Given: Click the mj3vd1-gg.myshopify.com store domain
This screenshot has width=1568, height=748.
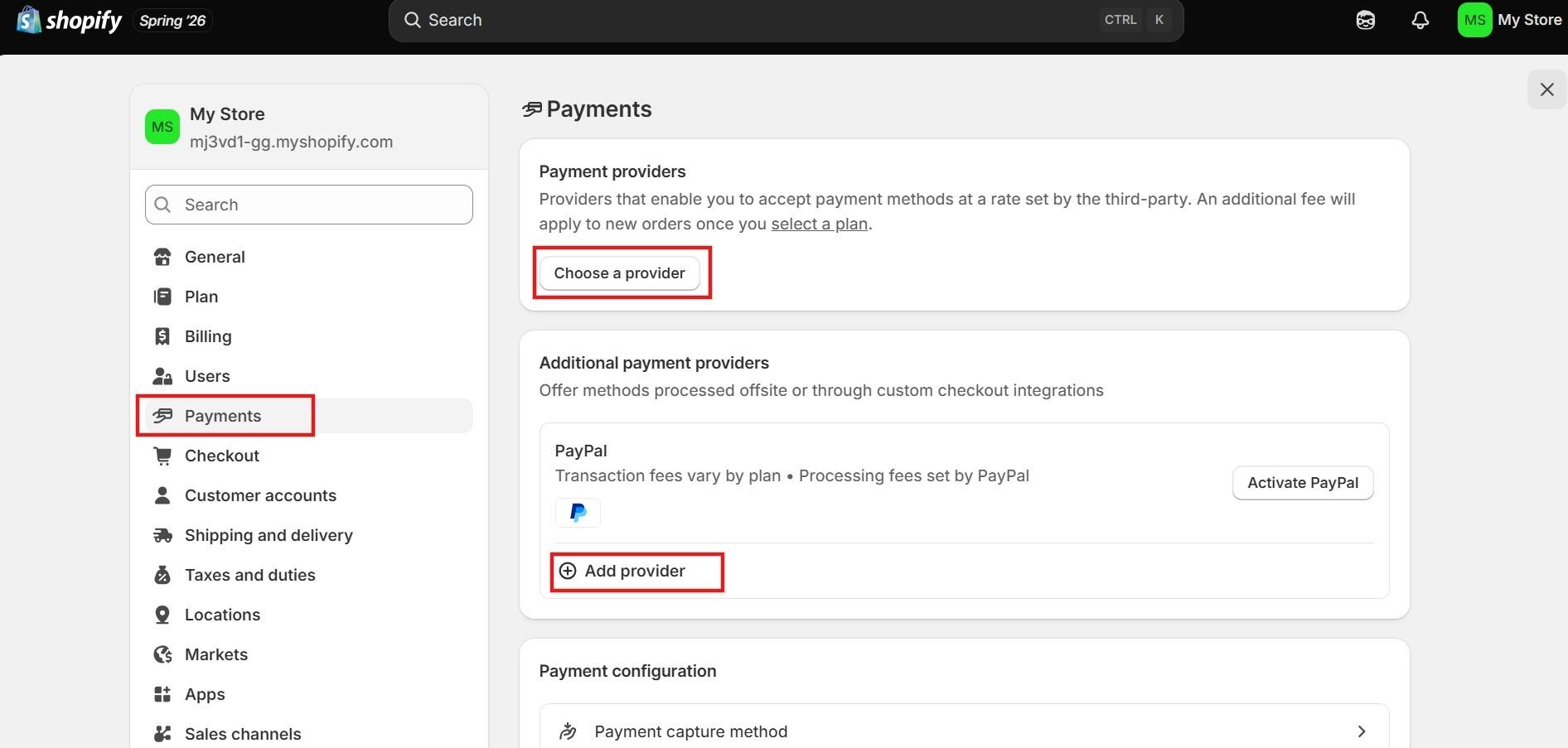Looking at the screenshot, I should (x=291, y=142).
